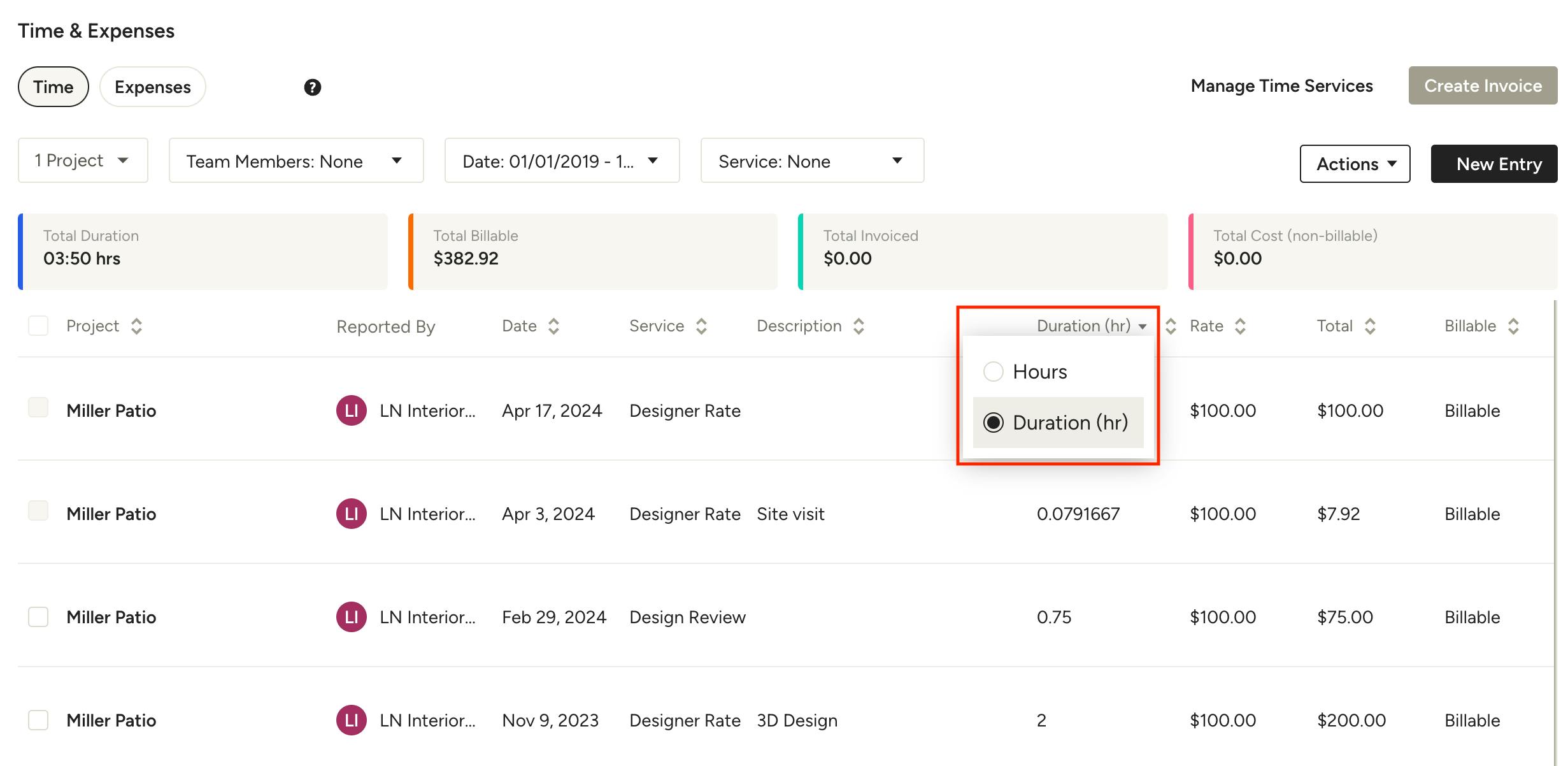Select the Duration (hr) radio option

(994, 423)
